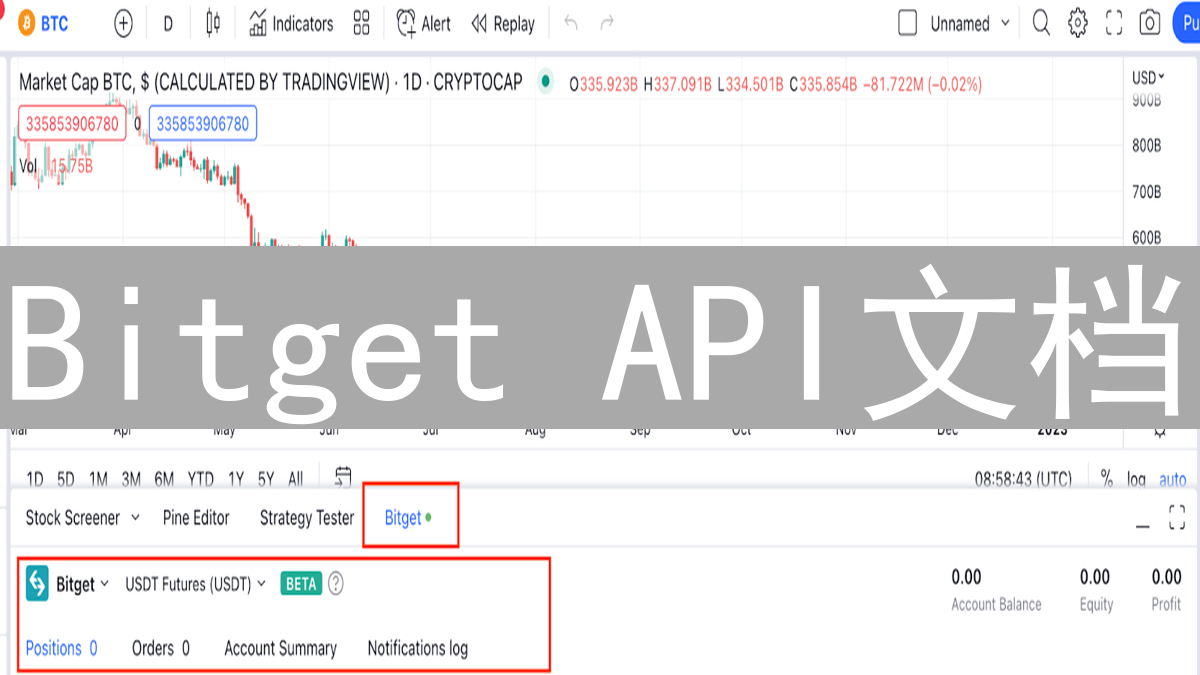Set the range to 1D
This screenshot has height=675, width=1200.
pyautogui.click(x=35, y=479)
